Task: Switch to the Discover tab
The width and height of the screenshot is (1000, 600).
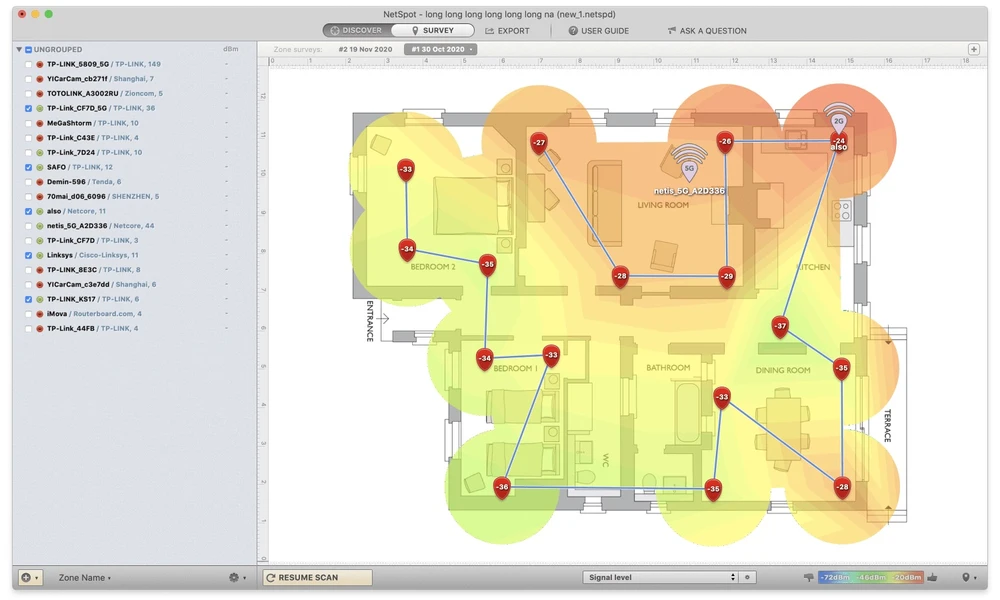Action: pos(357,31)
